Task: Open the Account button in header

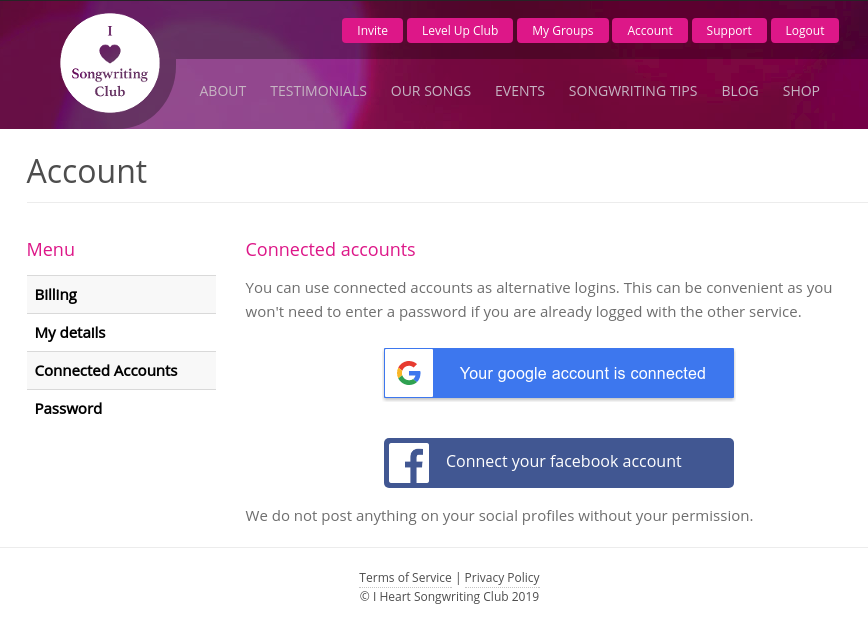Action: [650, 31]
